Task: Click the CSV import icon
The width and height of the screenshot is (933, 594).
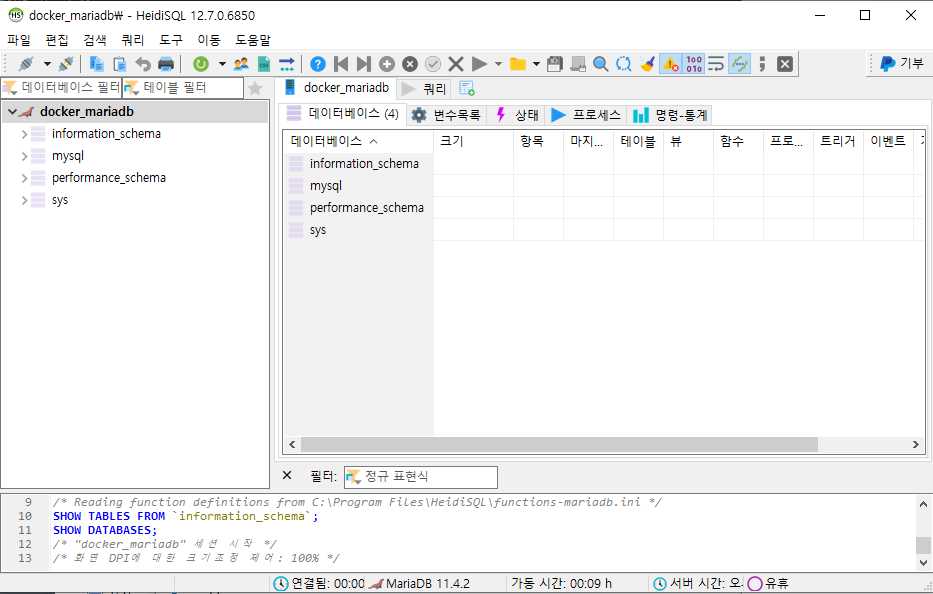Action: coord(264,64)
